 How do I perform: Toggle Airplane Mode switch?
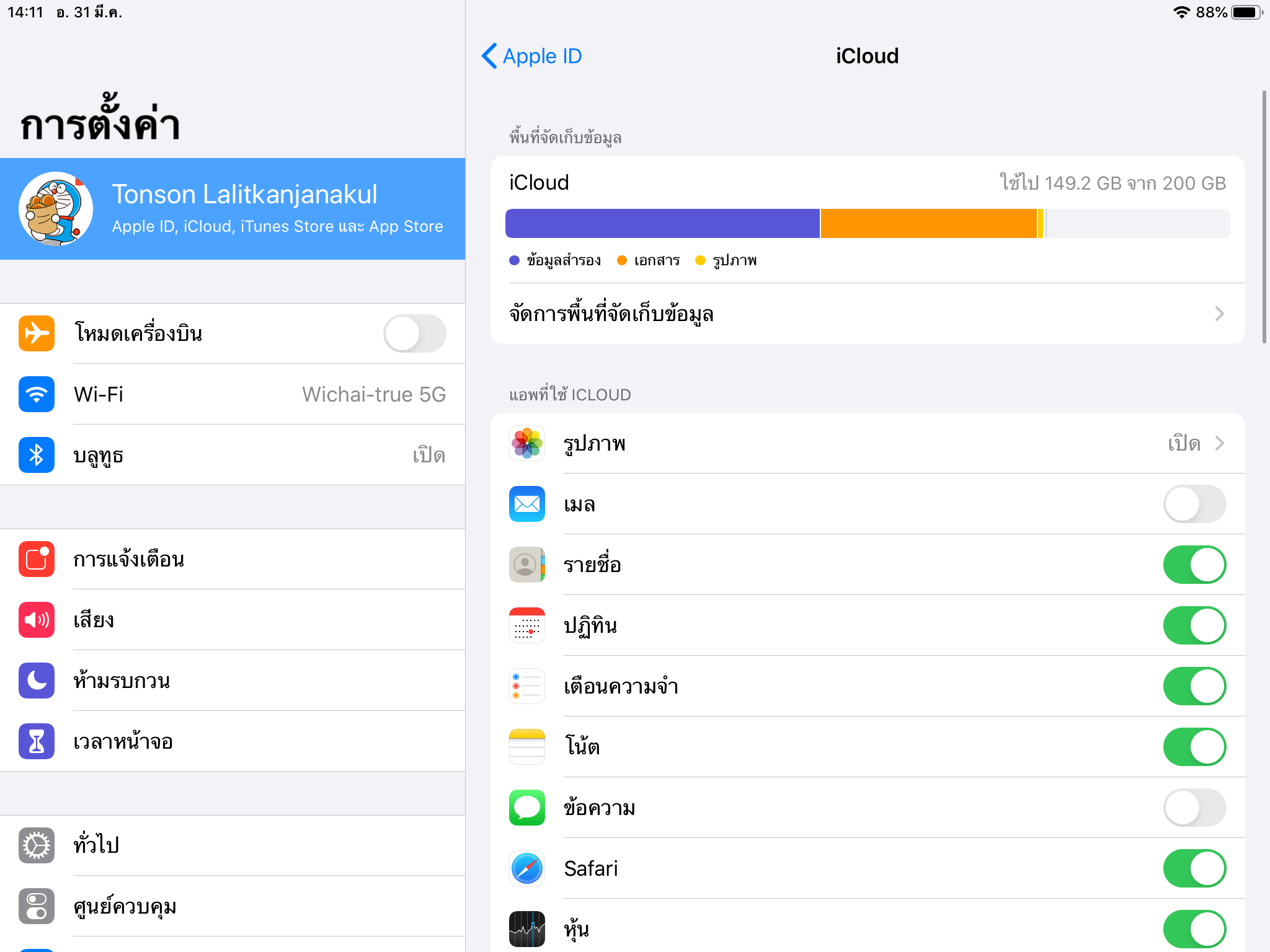pyautogui.click(x=415, y=333)
